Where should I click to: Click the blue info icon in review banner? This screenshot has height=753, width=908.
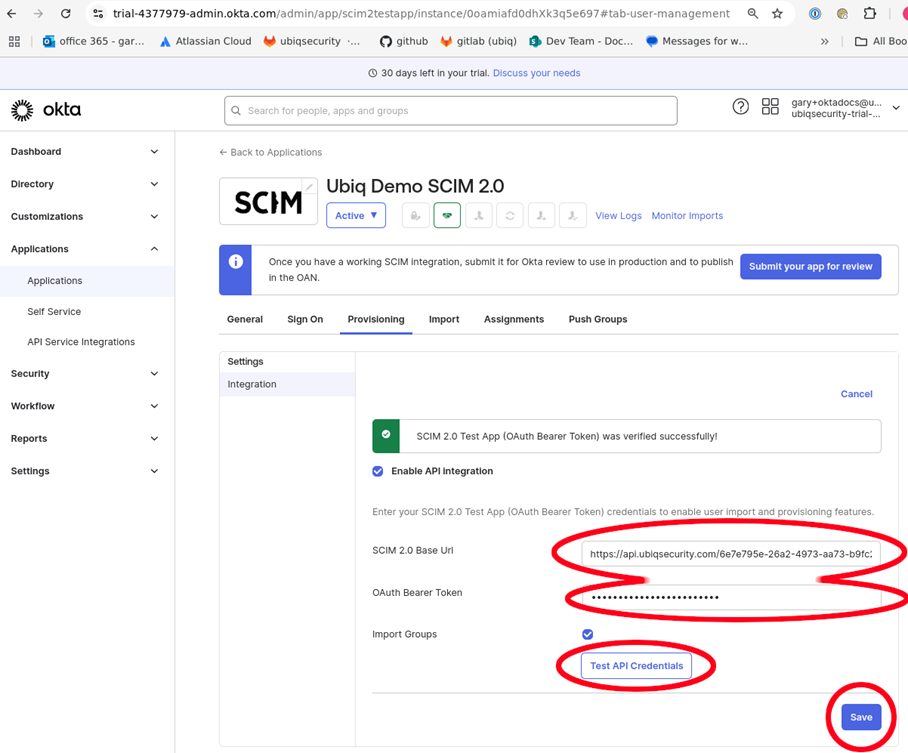tap(236, 262)
